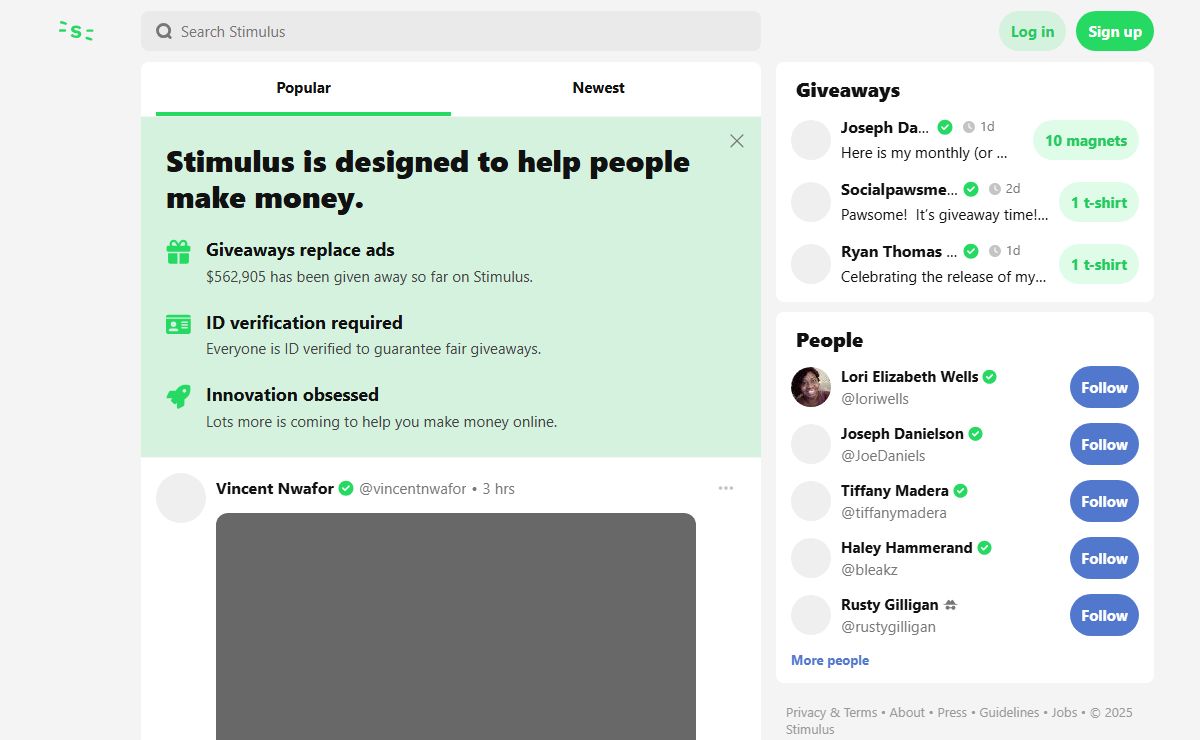Click the Giveaways panel heading

click(848, 90)
